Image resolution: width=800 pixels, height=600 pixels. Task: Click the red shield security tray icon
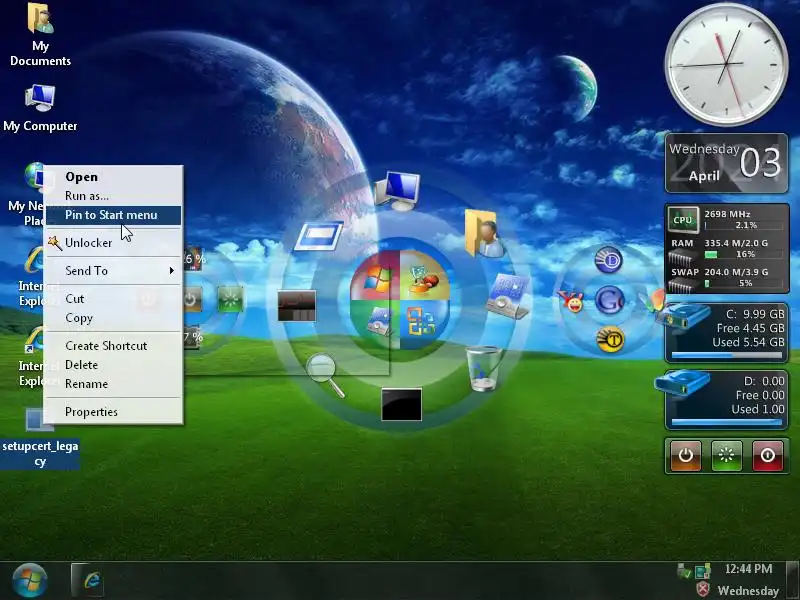(x=703, y=589)
